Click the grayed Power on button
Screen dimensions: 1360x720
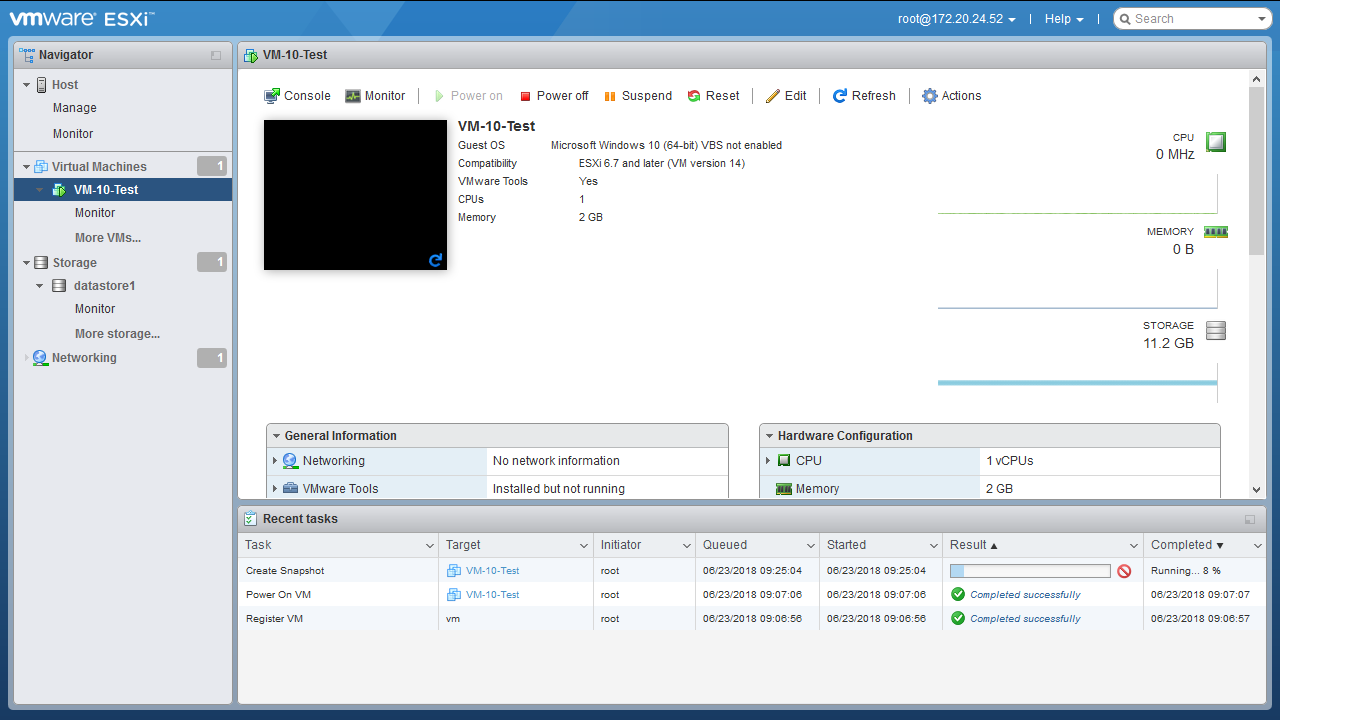point(468,96)
